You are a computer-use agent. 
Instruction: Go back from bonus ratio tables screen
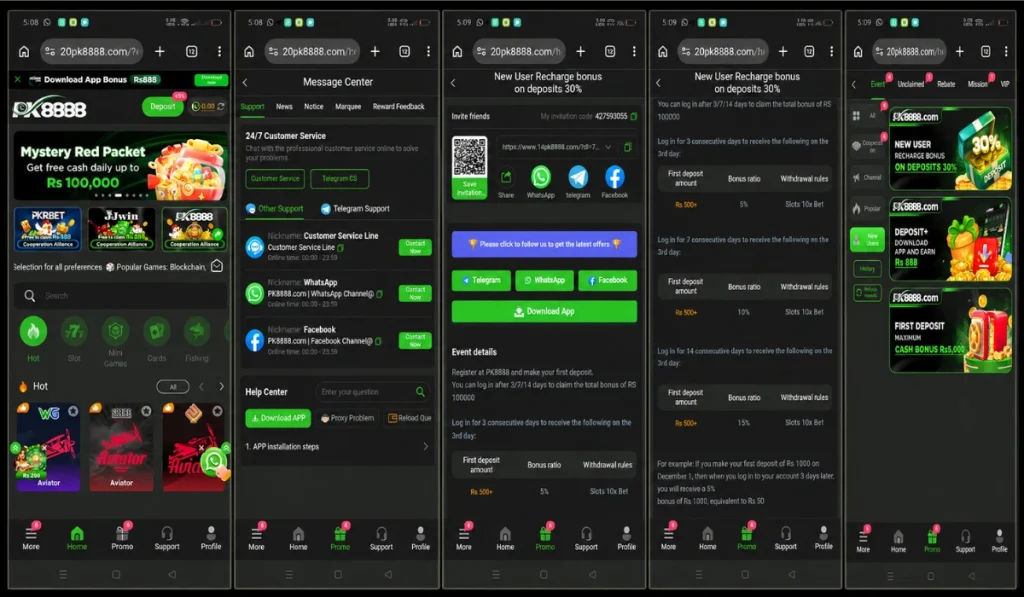(658, 83)
